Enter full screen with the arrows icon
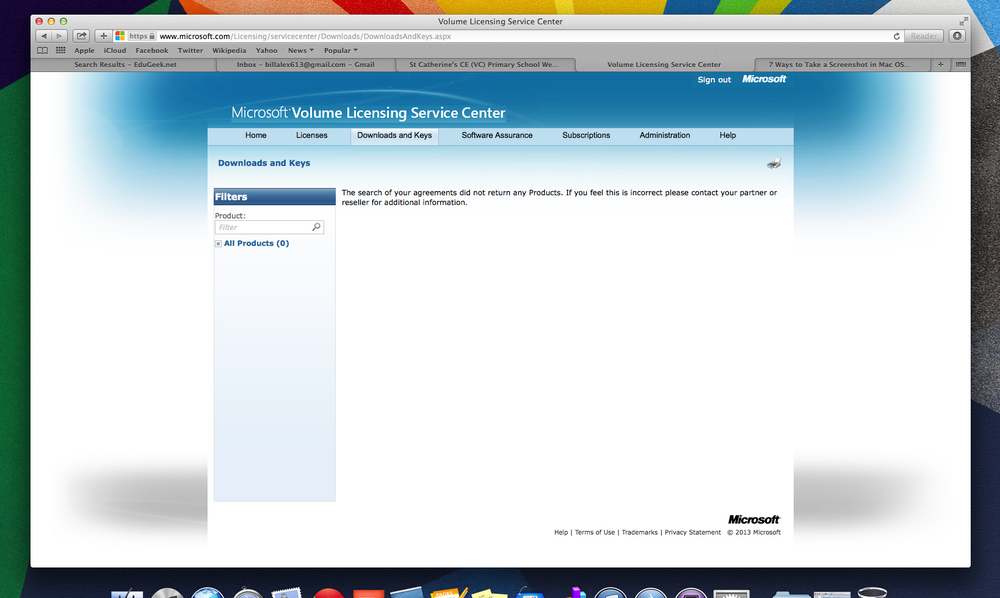This screenshot has width=1000, height=598. [963, 22]
